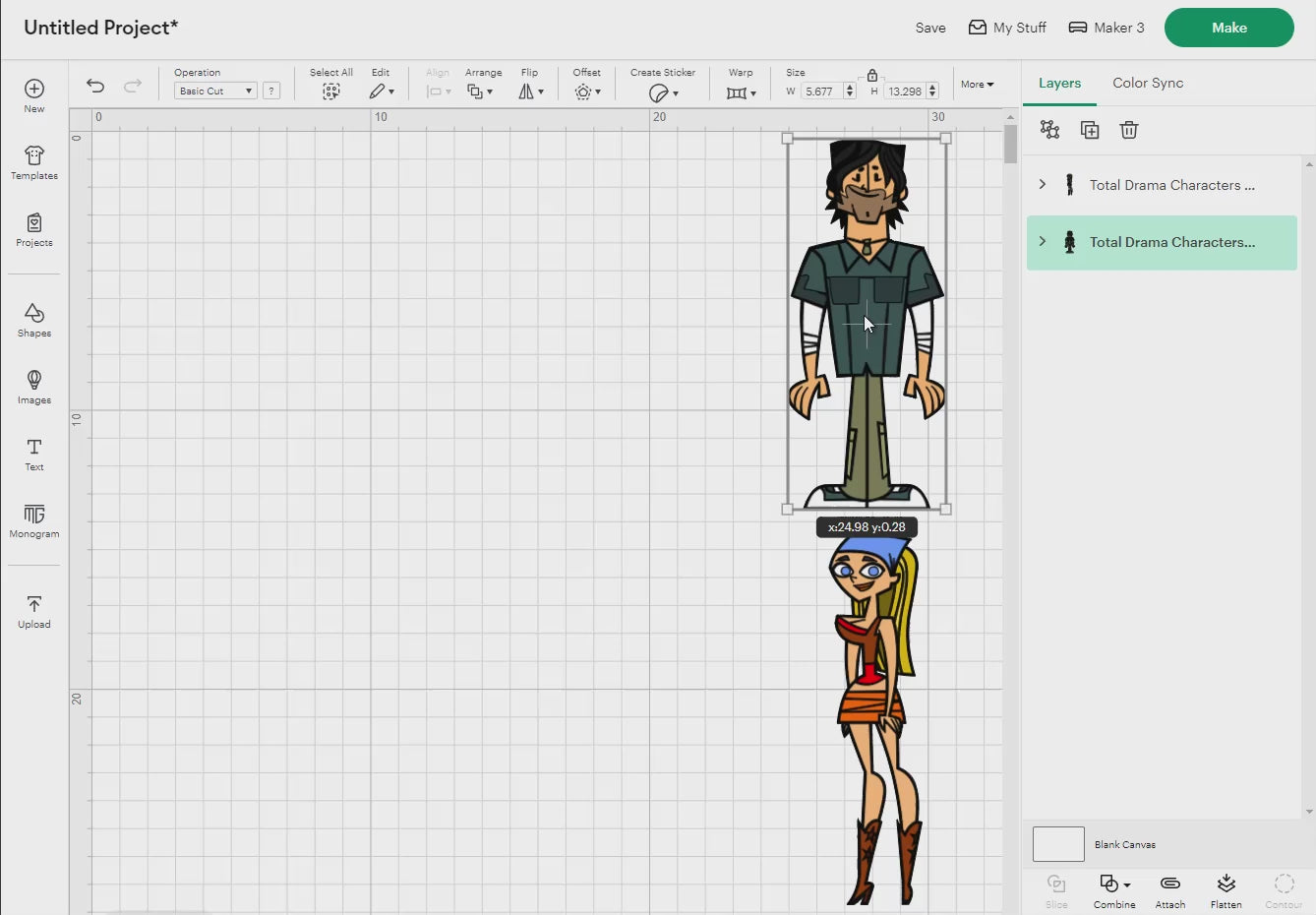1316x915 pixels.
Task: Click the New project icon
Action: [34, 89]
